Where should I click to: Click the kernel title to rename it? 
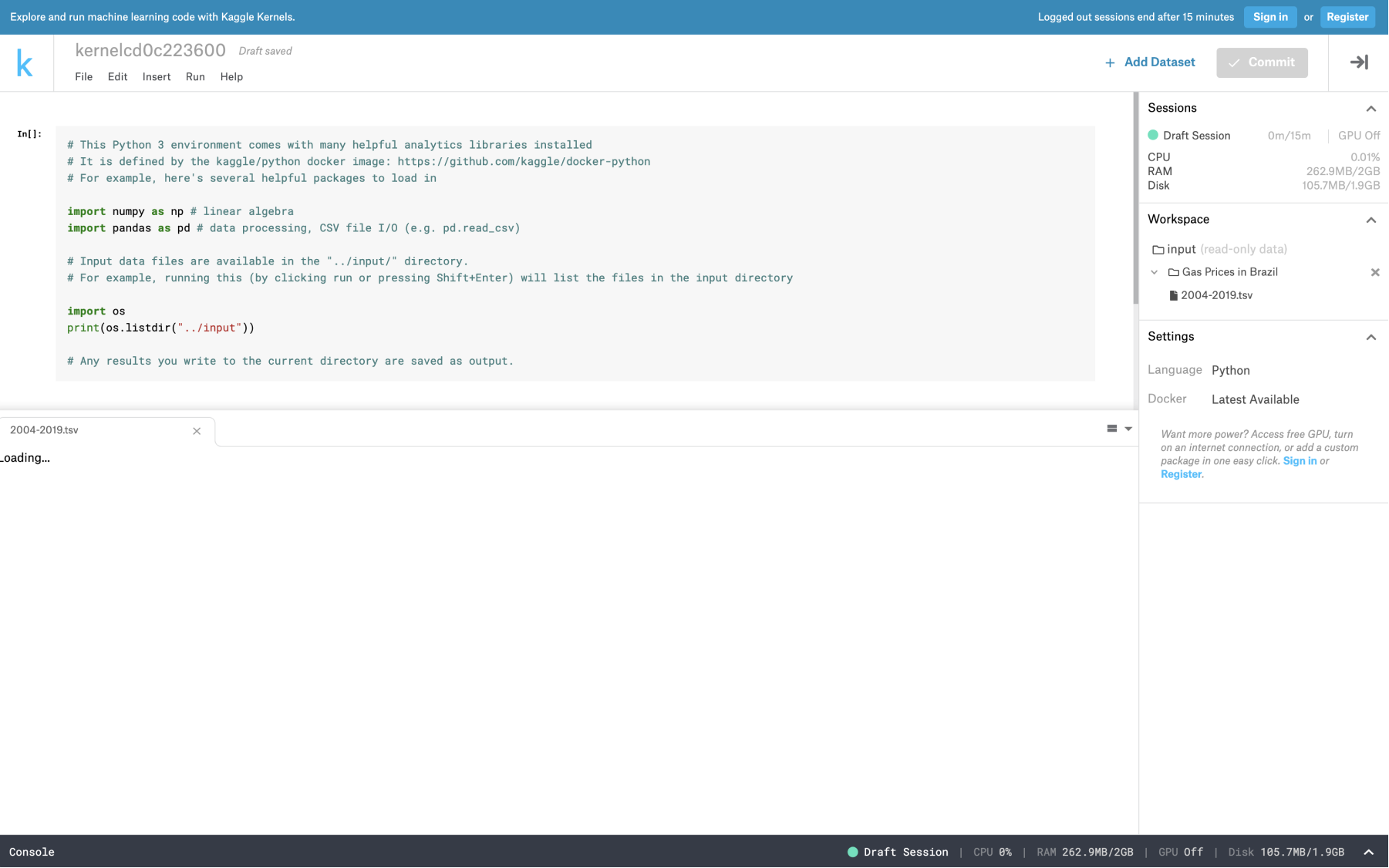[x=150, y=51]
